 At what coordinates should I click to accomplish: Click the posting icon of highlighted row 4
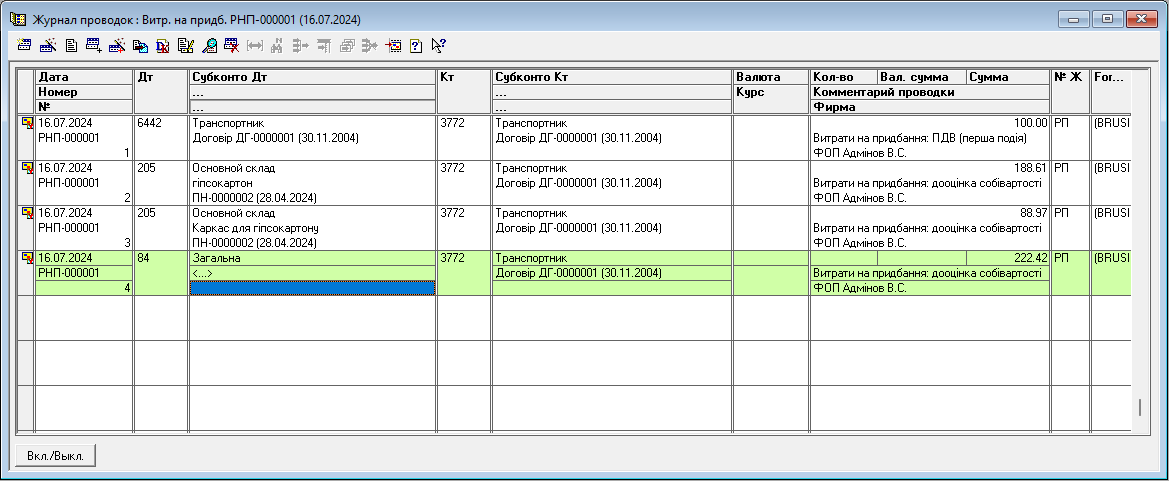click(27, 258)
